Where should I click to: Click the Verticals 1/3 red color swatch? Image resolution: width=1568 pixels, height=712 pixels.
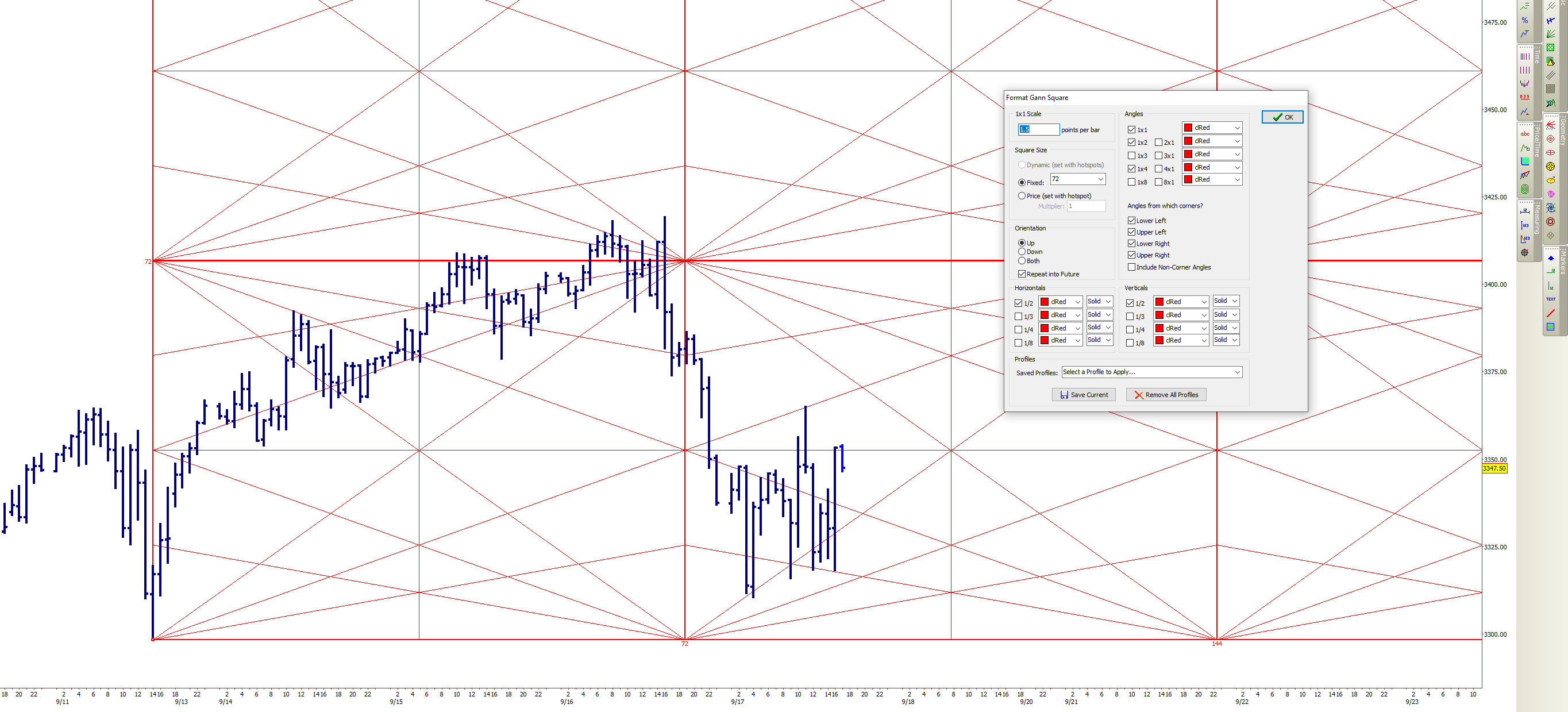coord(1159,315)
